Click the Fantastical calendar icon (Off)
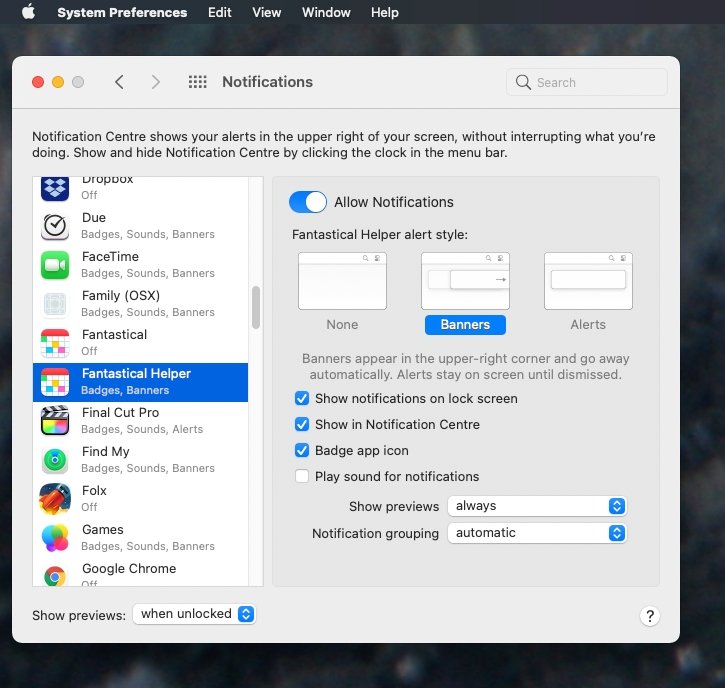725x688 pixels. point(55,343)
